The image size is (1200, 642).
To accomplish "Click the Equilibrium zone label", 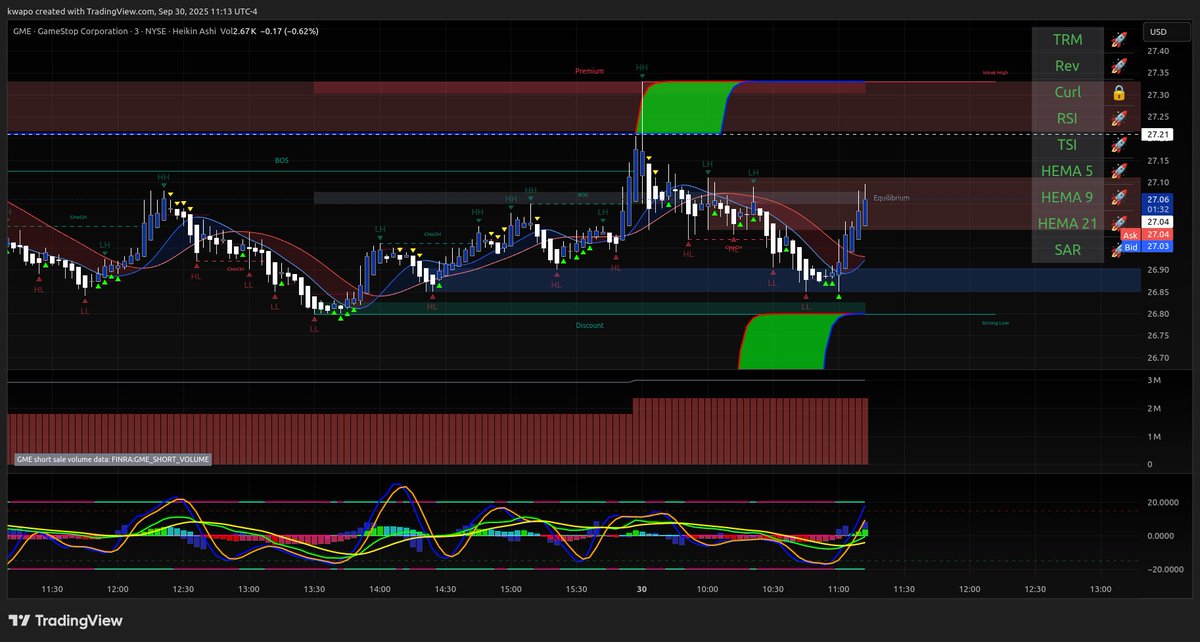I will [892, 198].
